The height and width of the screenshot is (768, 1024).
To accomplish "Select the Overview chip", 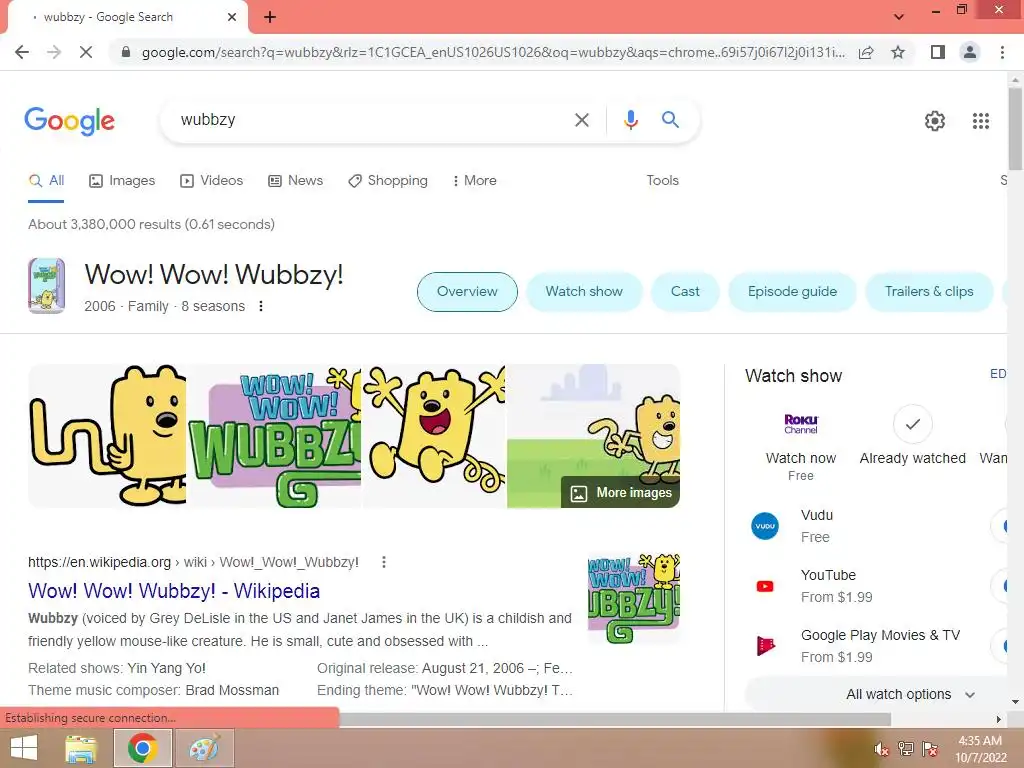I will point(467,292).
